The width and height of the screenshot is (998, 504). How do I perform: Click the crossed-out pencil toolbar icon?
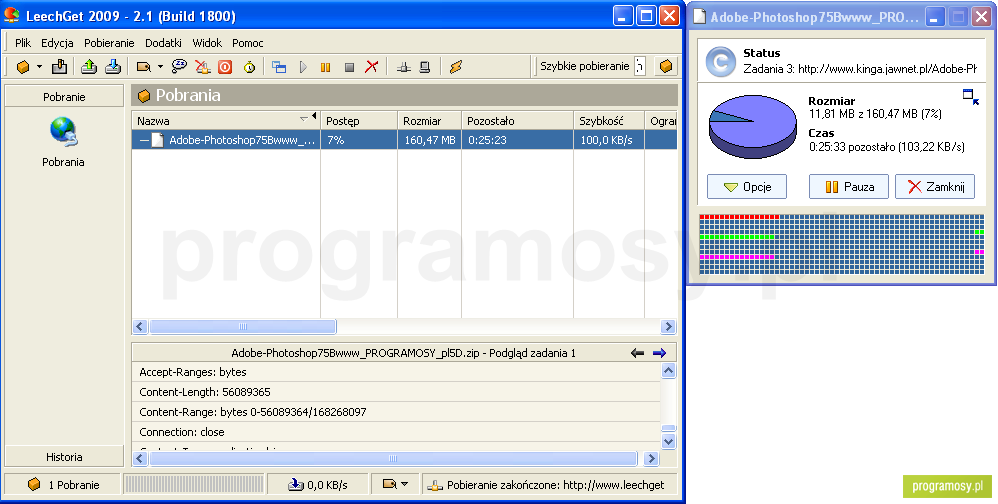pos(202,66)
